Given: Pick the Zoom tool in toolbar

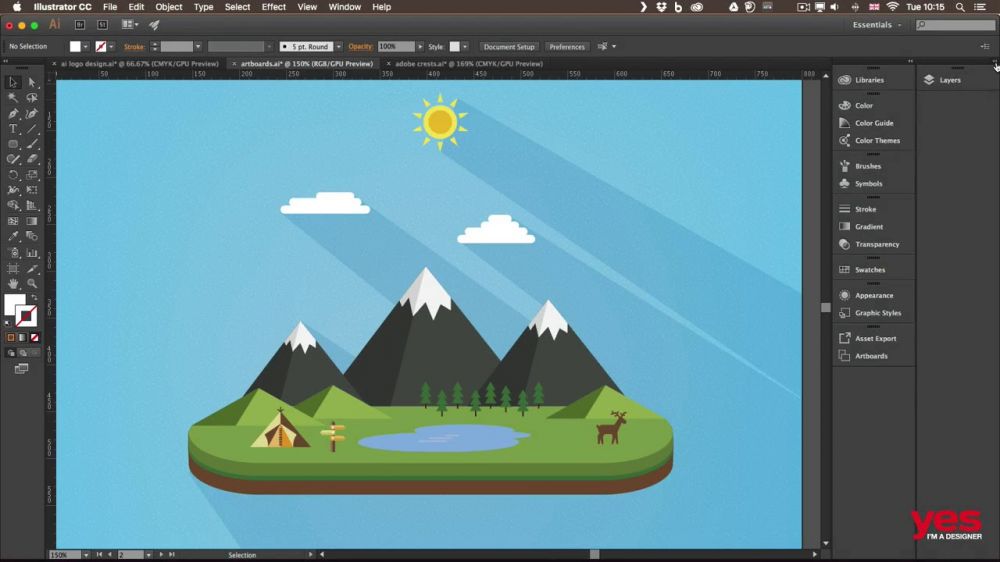Looking at the screenshot, I should (32, 284).
